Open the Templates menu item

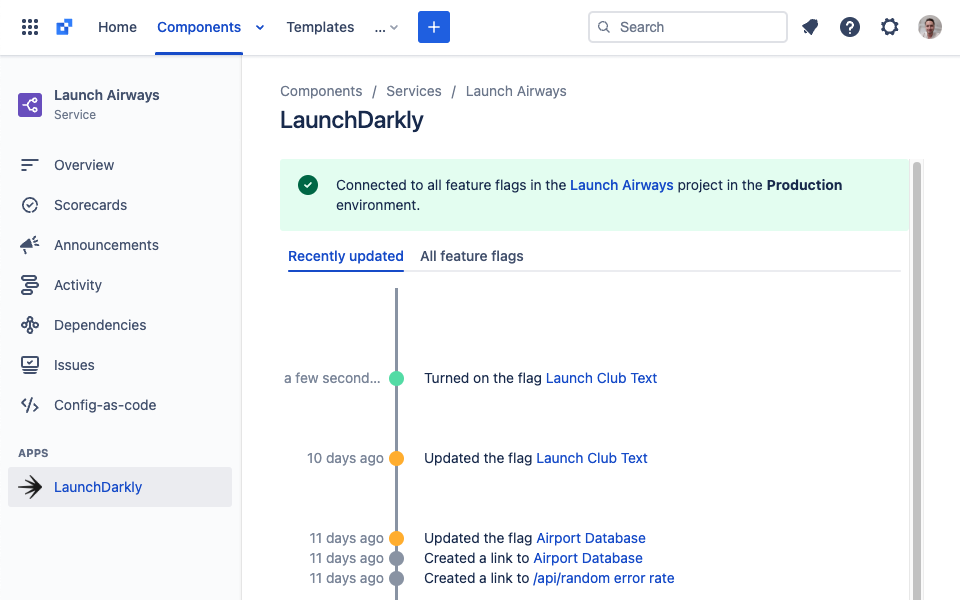(x=320, y=27)
